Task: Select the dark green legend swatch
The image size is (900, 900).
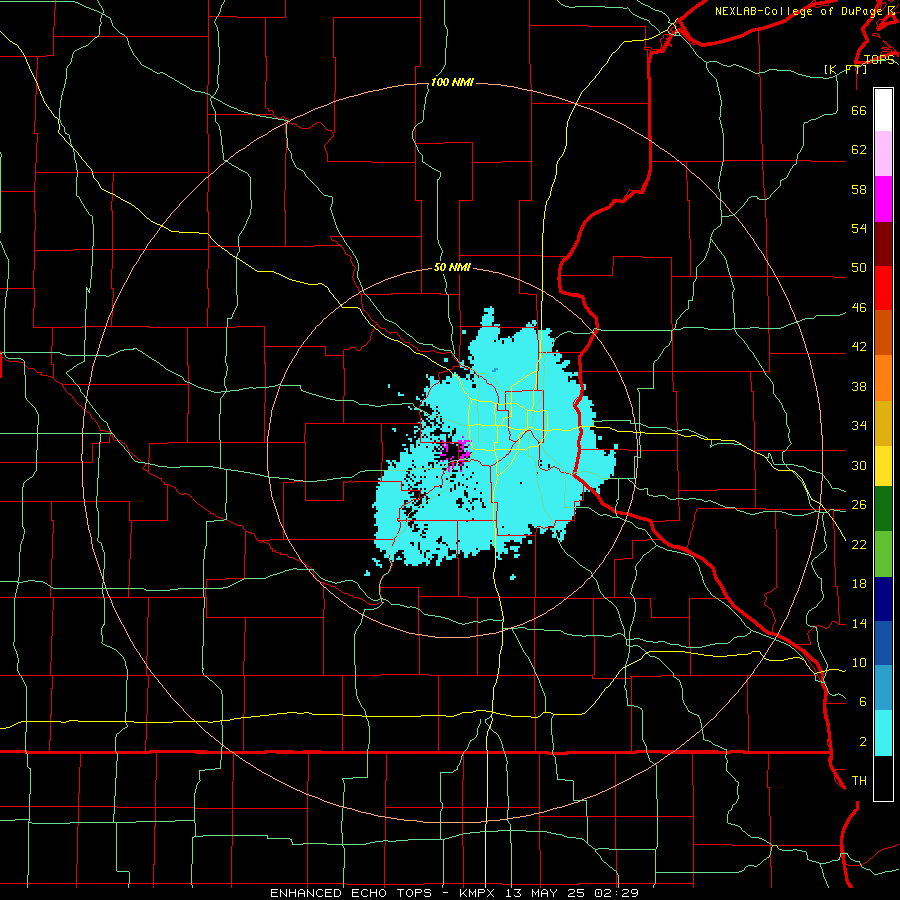Action: 883,509
